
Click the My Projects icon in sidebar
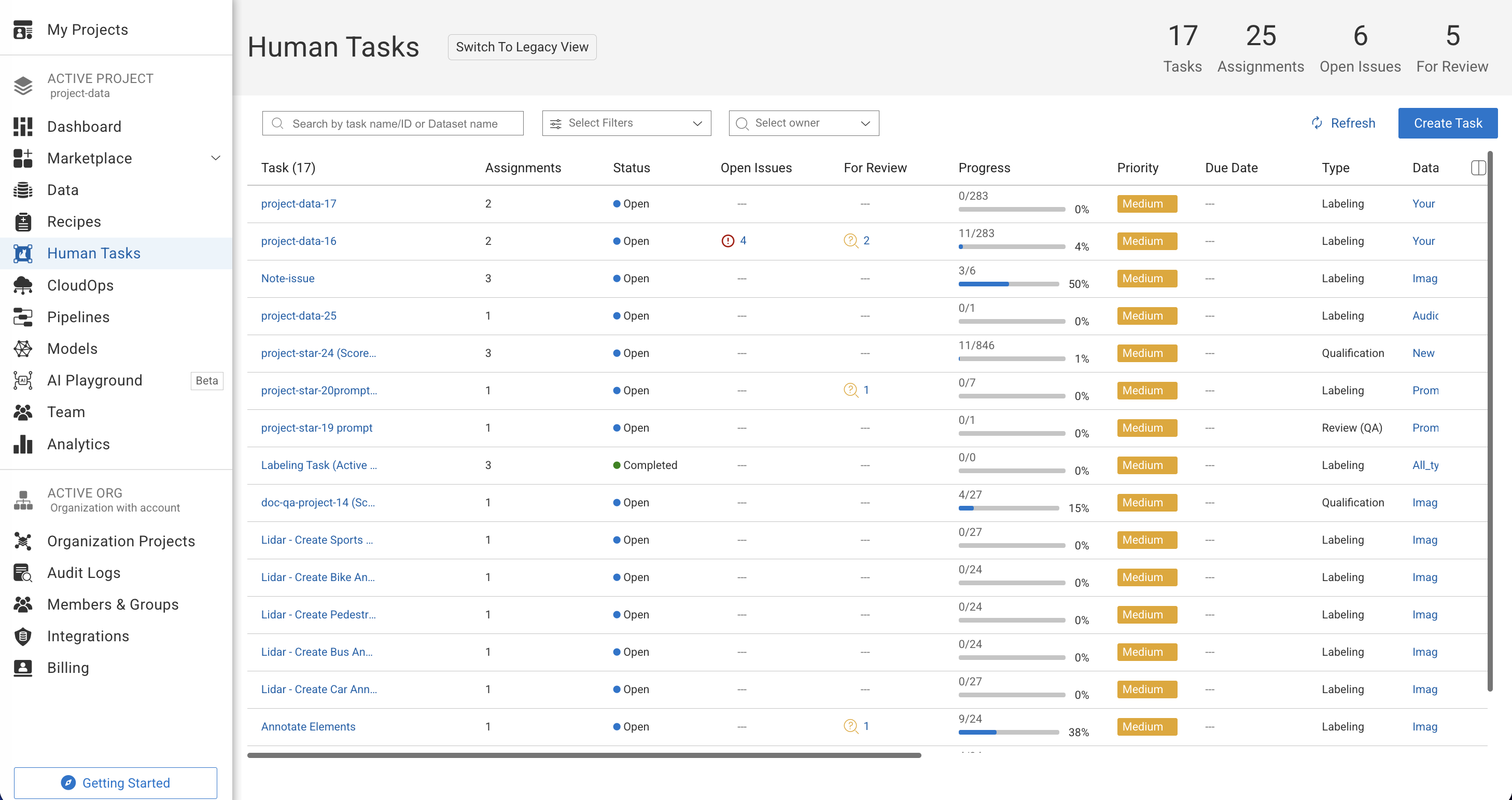pos(23,30)
